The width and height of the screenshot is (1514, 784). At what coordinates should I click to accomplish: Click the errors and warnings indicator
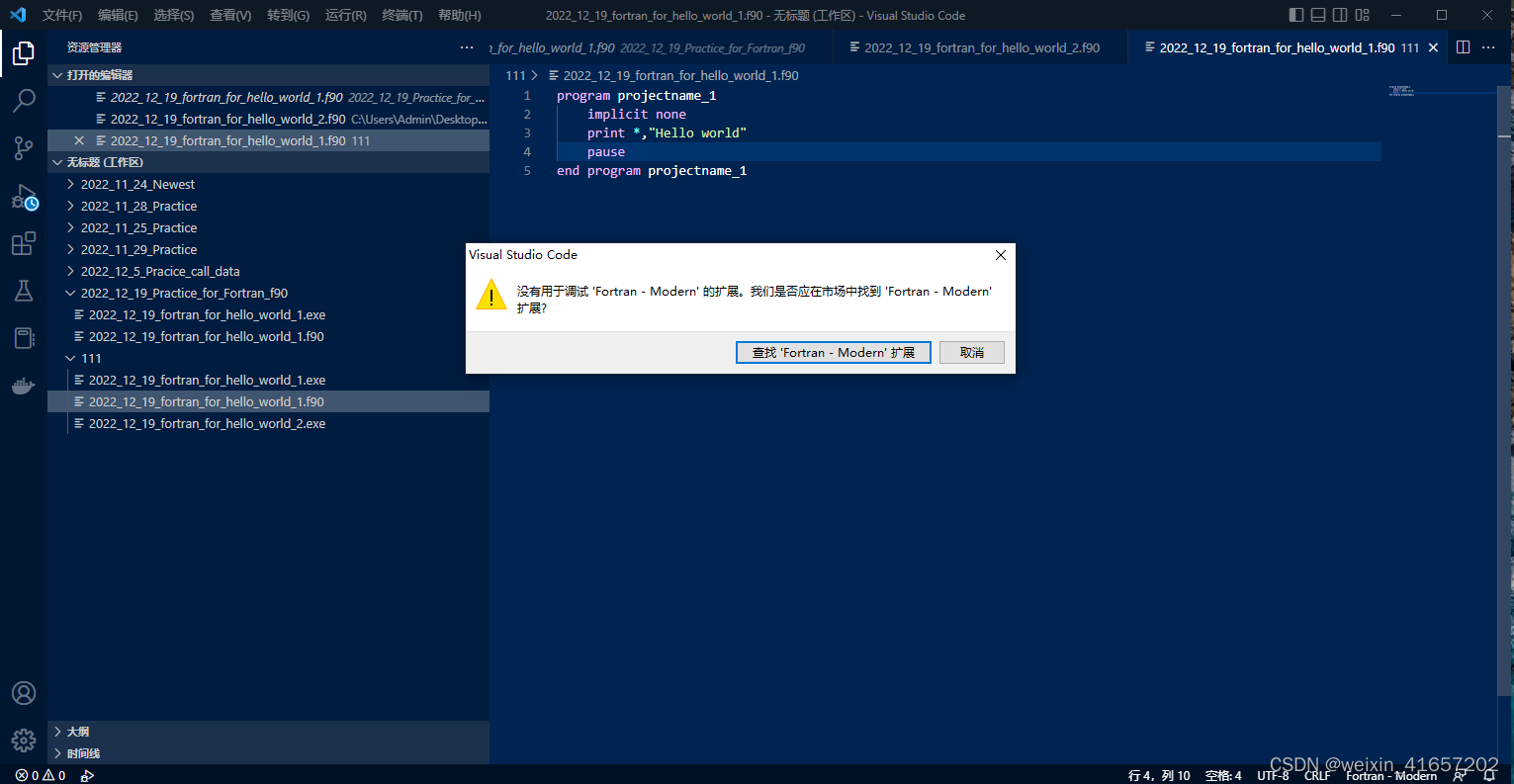(x=35, y=775)
